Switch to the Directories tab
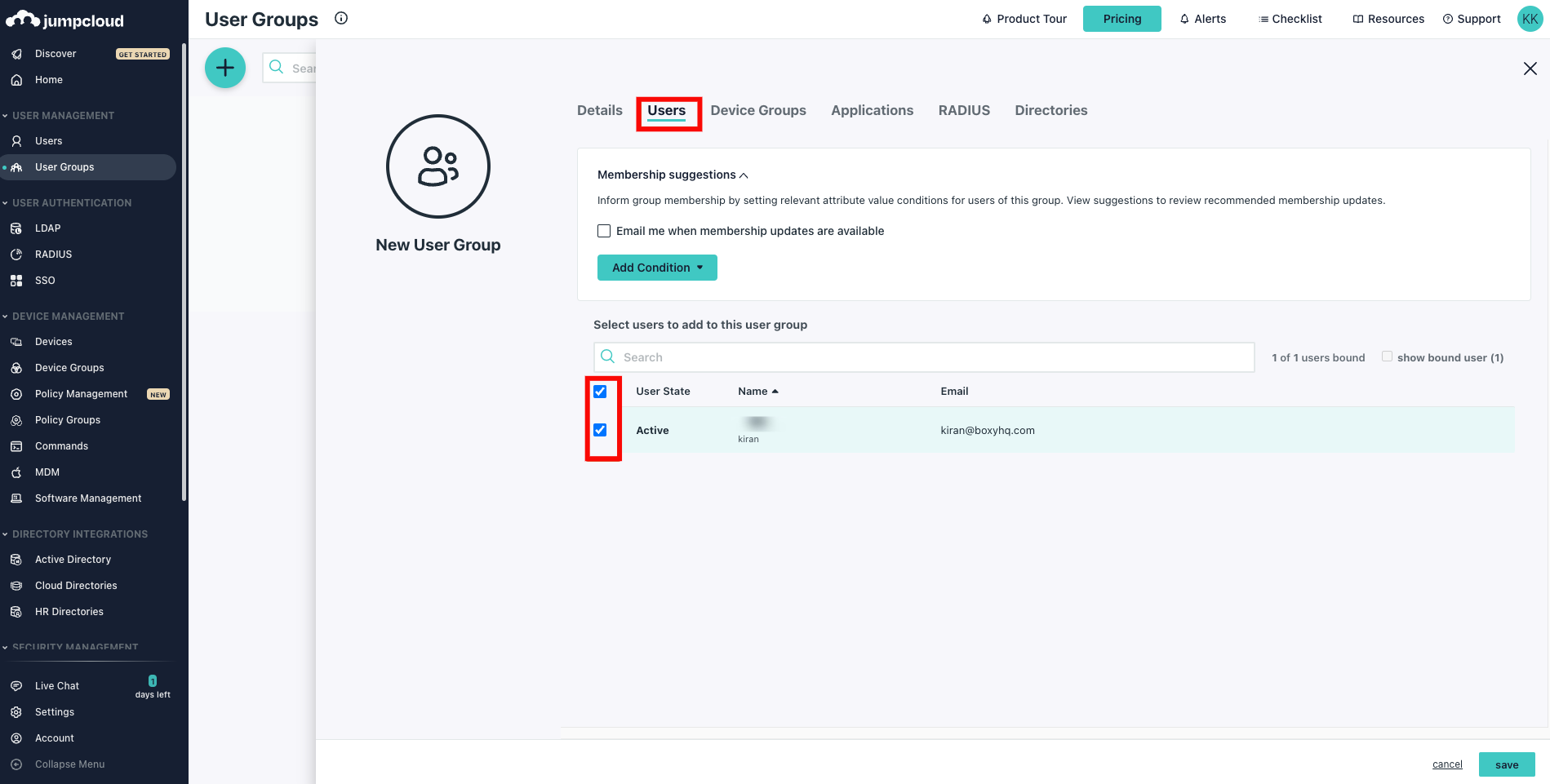This screenshot has height=784, width=1550. pyautogui.click(x=1051, y=110)
